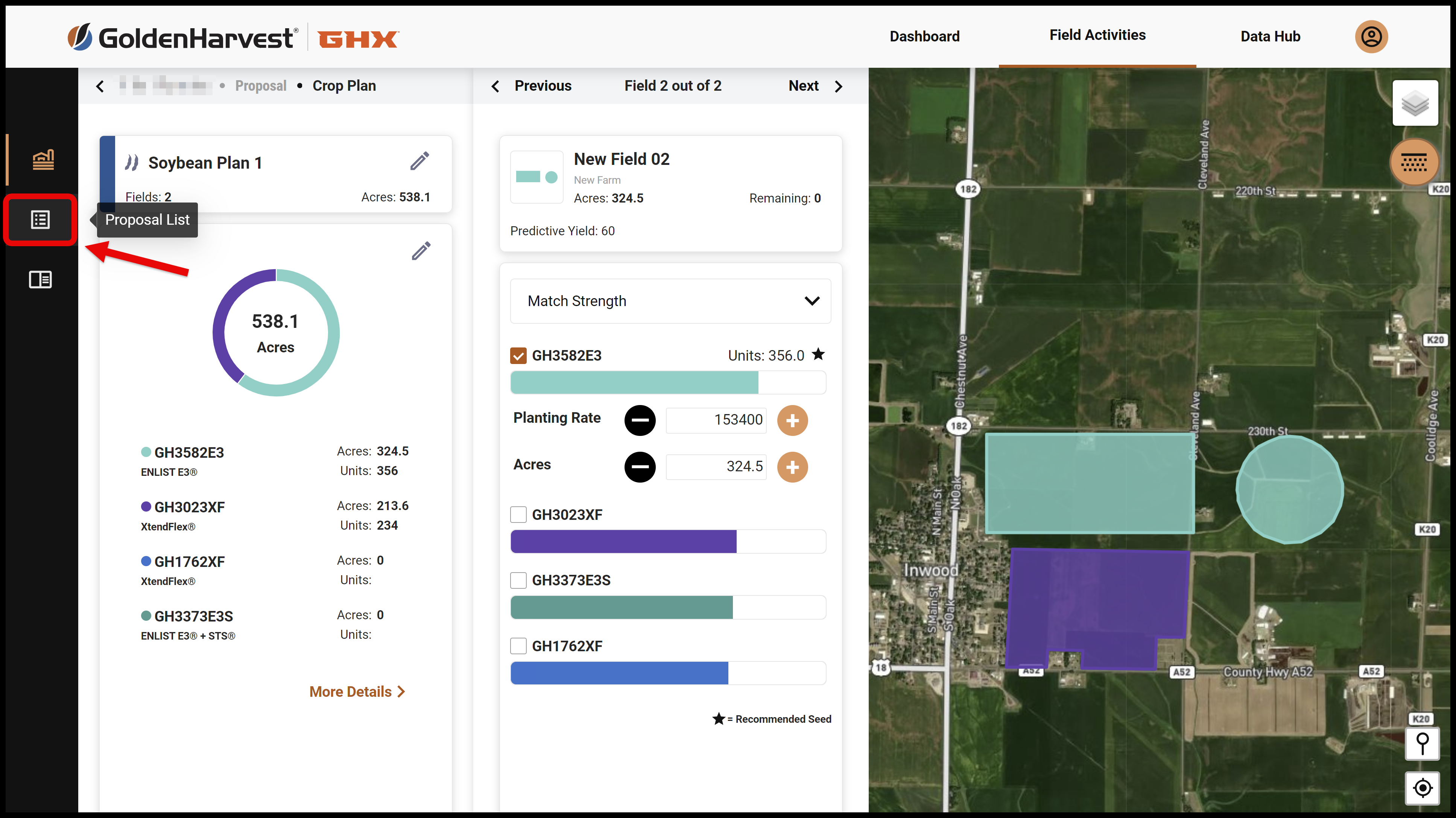
Task: Click the New Farm label
Action: click(597, 180)
